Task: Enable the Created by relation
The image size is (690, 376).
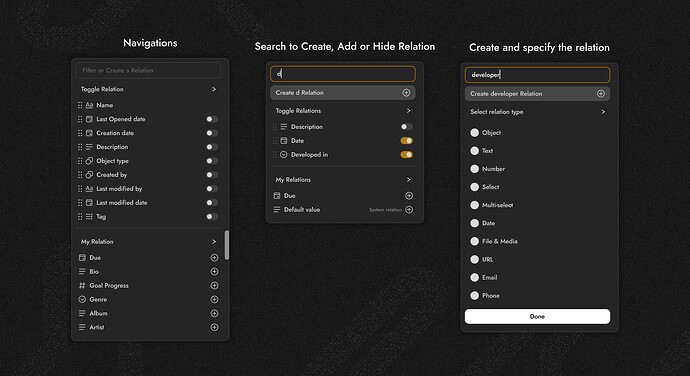Action: [x=212, y=175]
